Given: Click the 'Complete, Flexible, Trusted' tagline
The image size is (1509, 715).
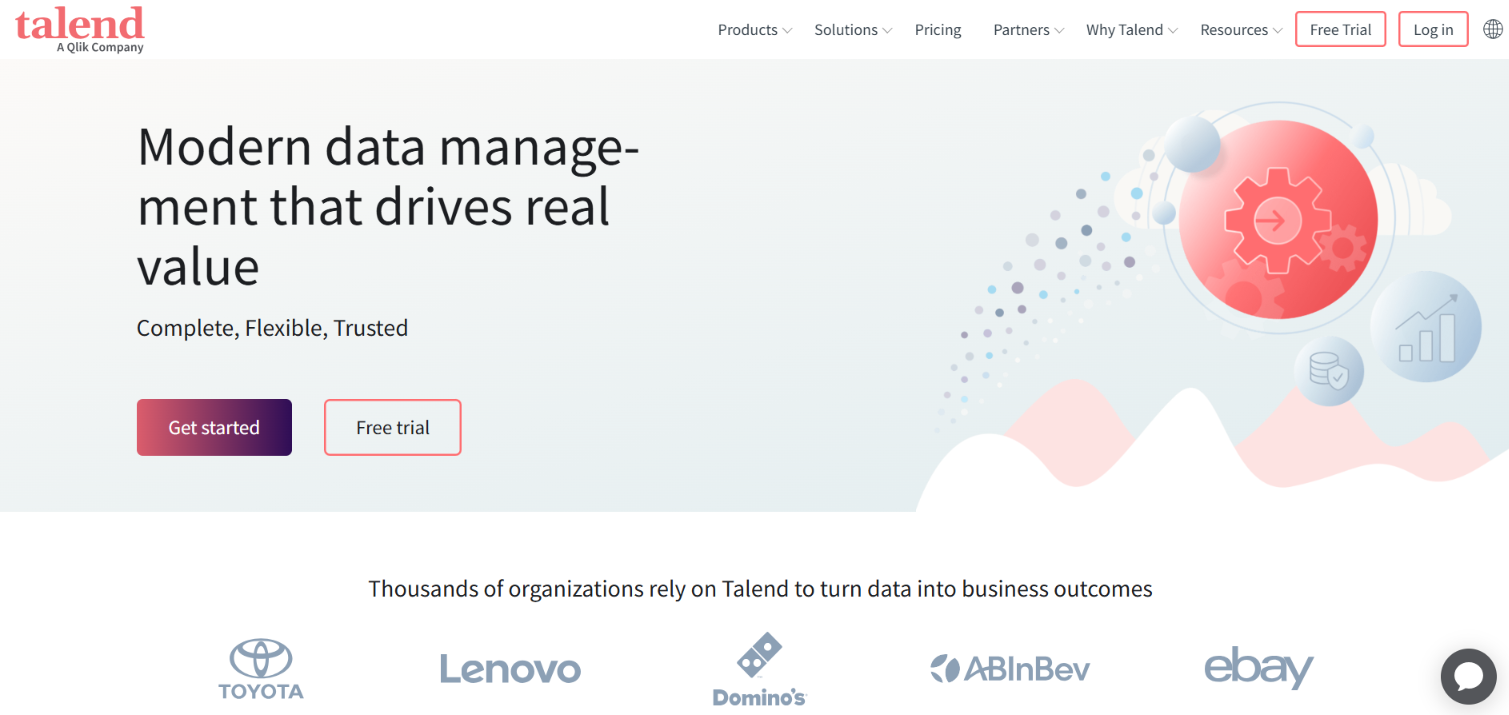Looking at the screenshot, I should tap(272, 328).
